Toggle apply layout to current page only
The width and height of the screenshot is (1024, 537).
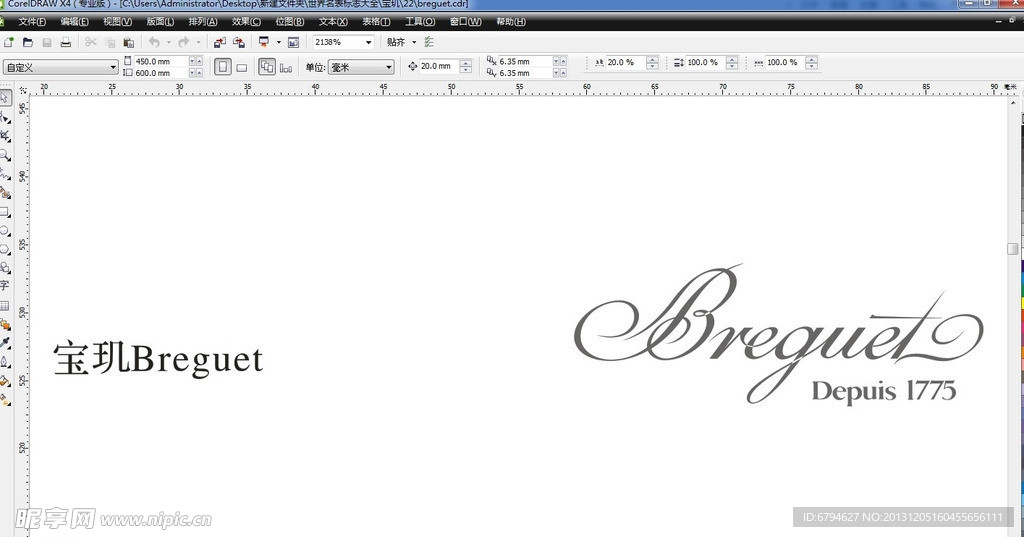[x=285, y=67]
